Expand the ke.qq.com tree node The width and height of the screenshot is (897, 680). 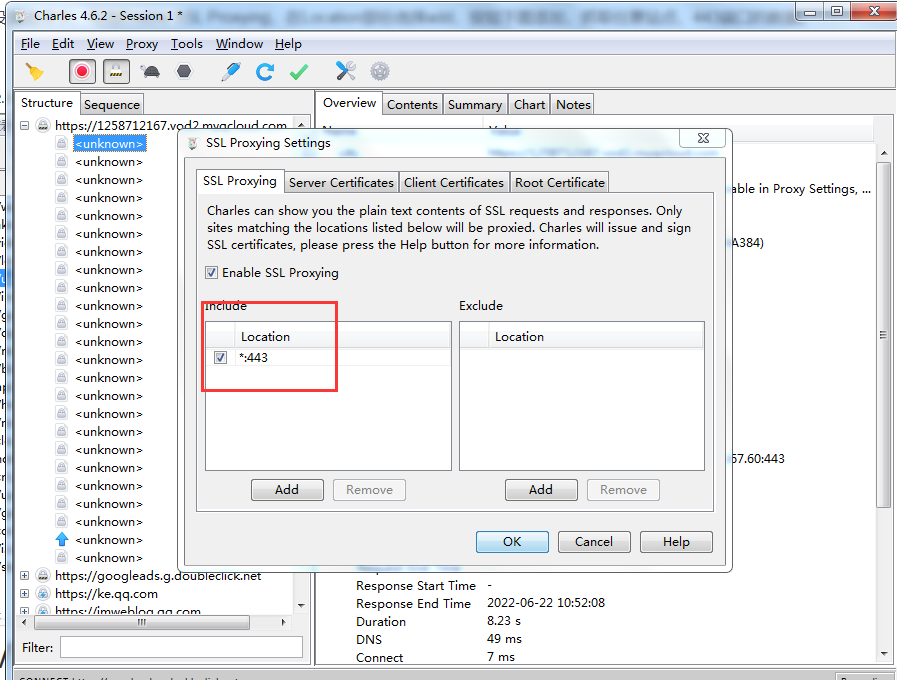coord(25,593)
